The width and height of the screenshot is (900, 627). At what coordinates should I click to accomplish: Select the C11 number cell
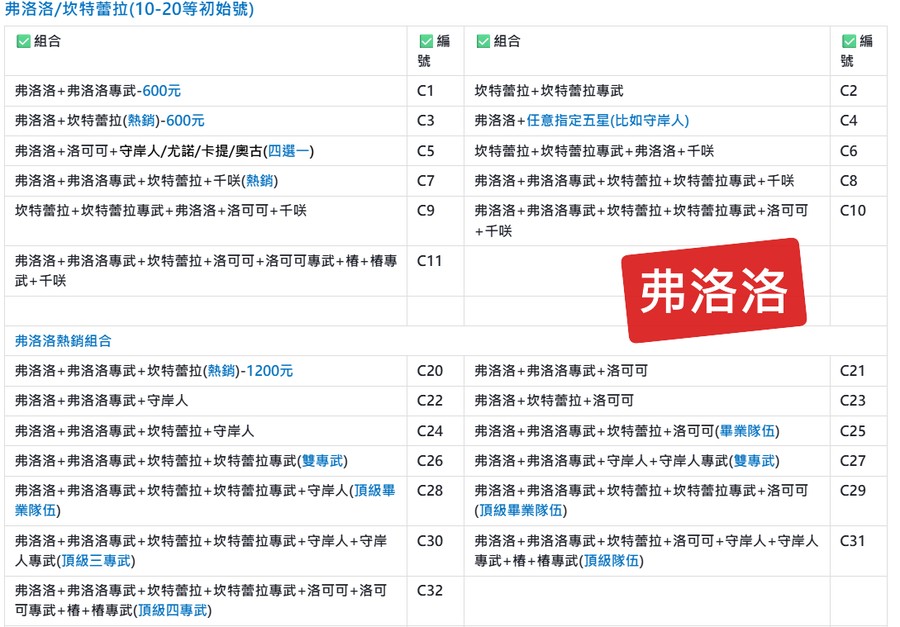pos(429,261)
